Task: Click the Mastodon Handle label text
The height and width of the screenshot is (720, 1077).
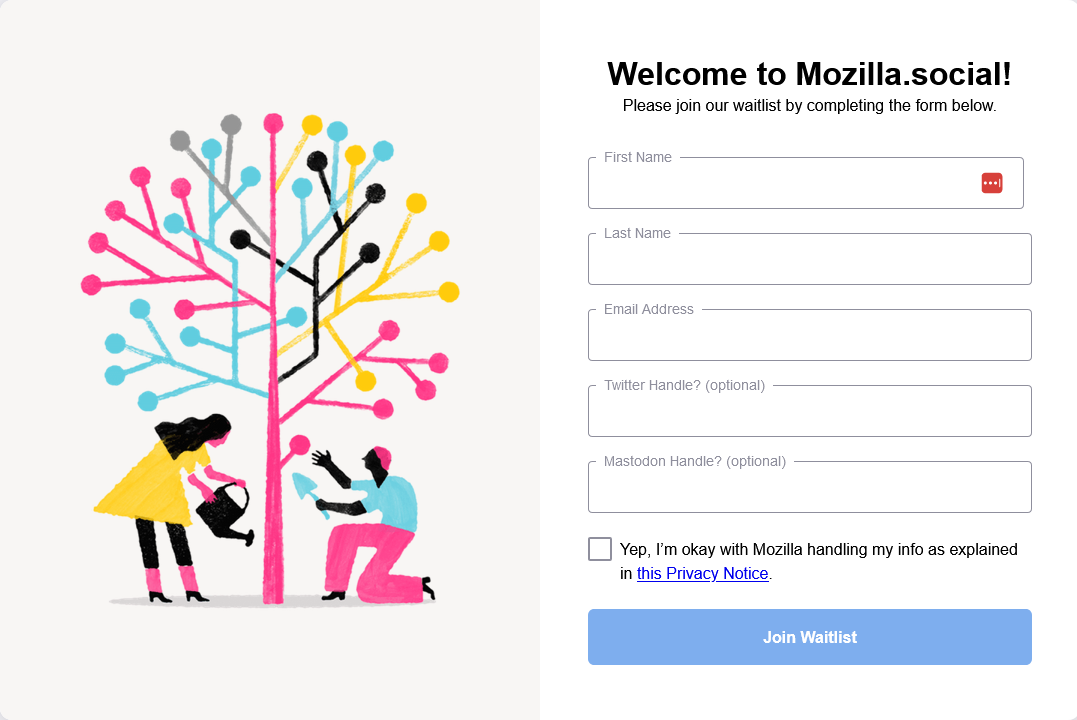Action: (x=695, y=461)
